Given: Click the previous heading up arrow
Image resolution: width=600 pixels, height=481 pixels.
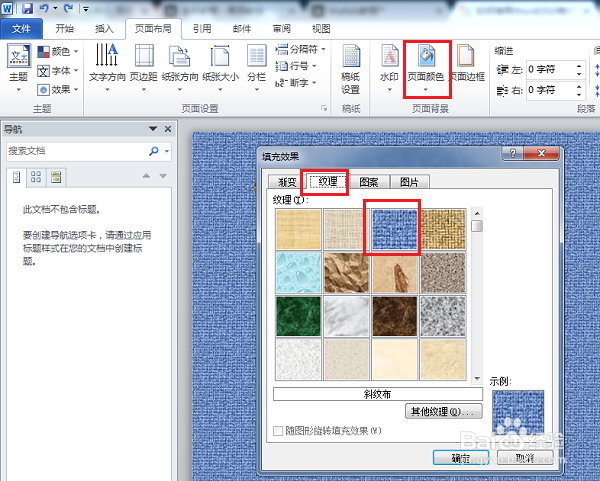Looking at the screenshot, I should pos(146,176).
